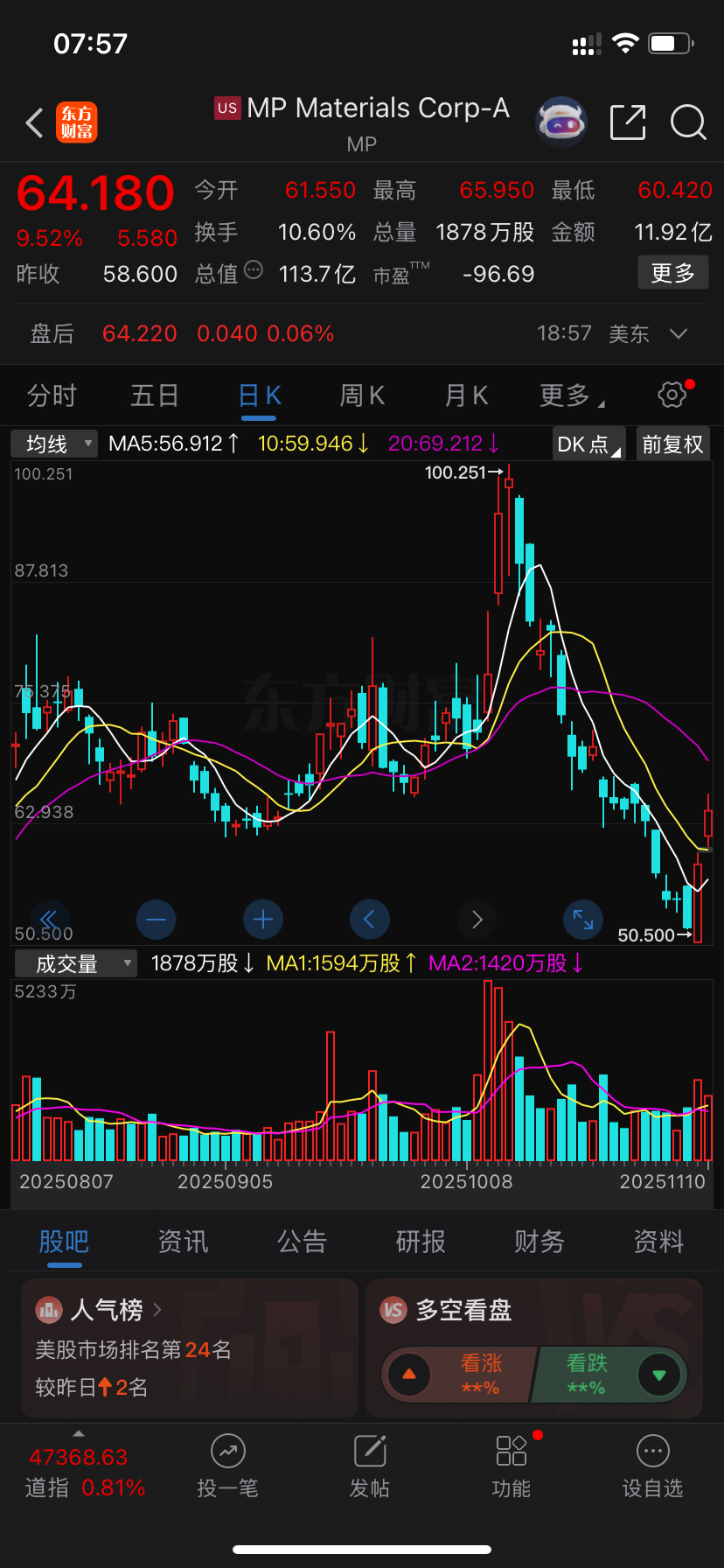This screenshot has height=1568, width=724.
Task: Expand the 盘后 after-hours chevron
Action: coord(679,333)
